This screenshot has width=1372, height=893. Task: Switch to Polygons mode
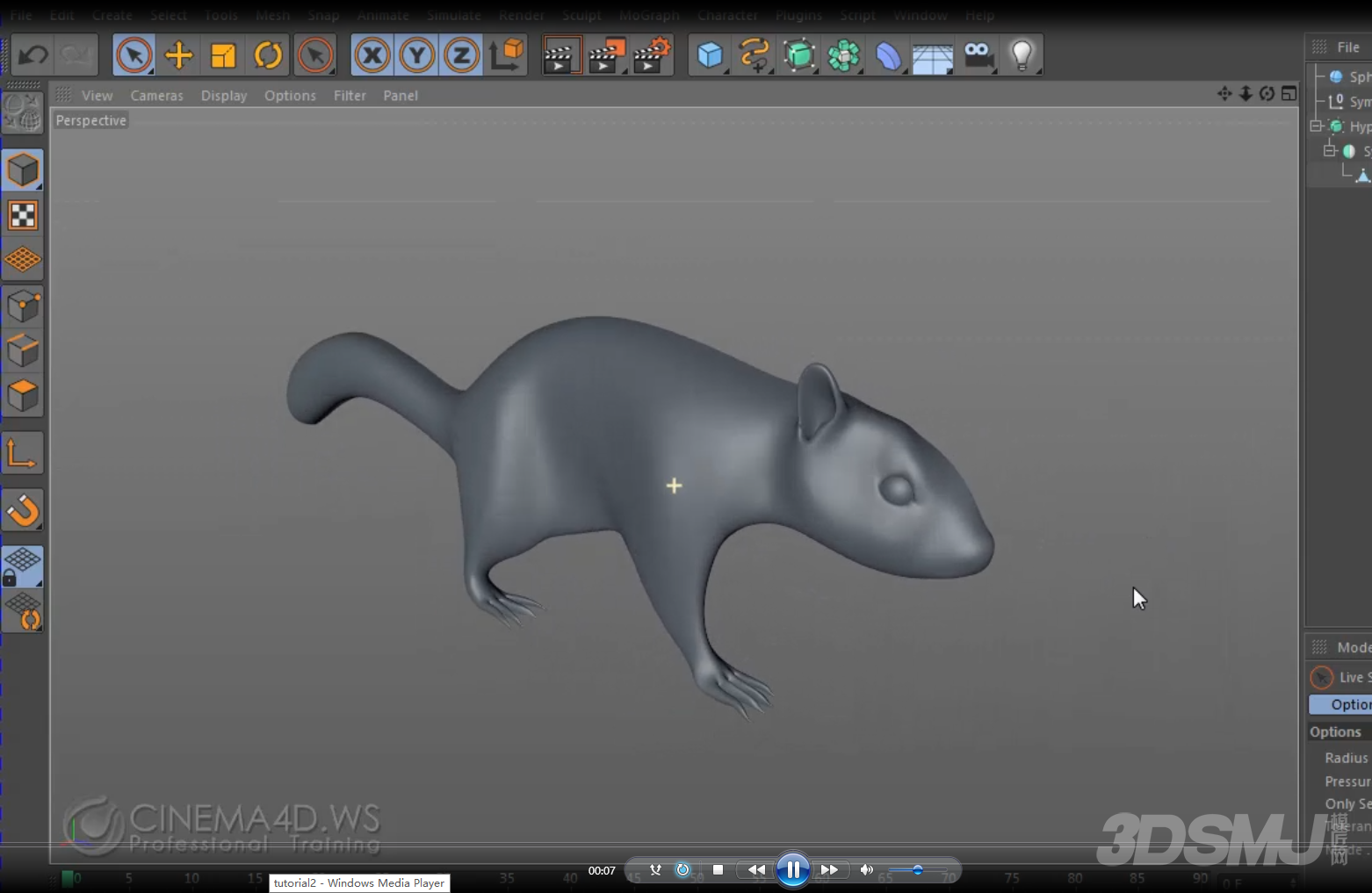pos(23,396)
